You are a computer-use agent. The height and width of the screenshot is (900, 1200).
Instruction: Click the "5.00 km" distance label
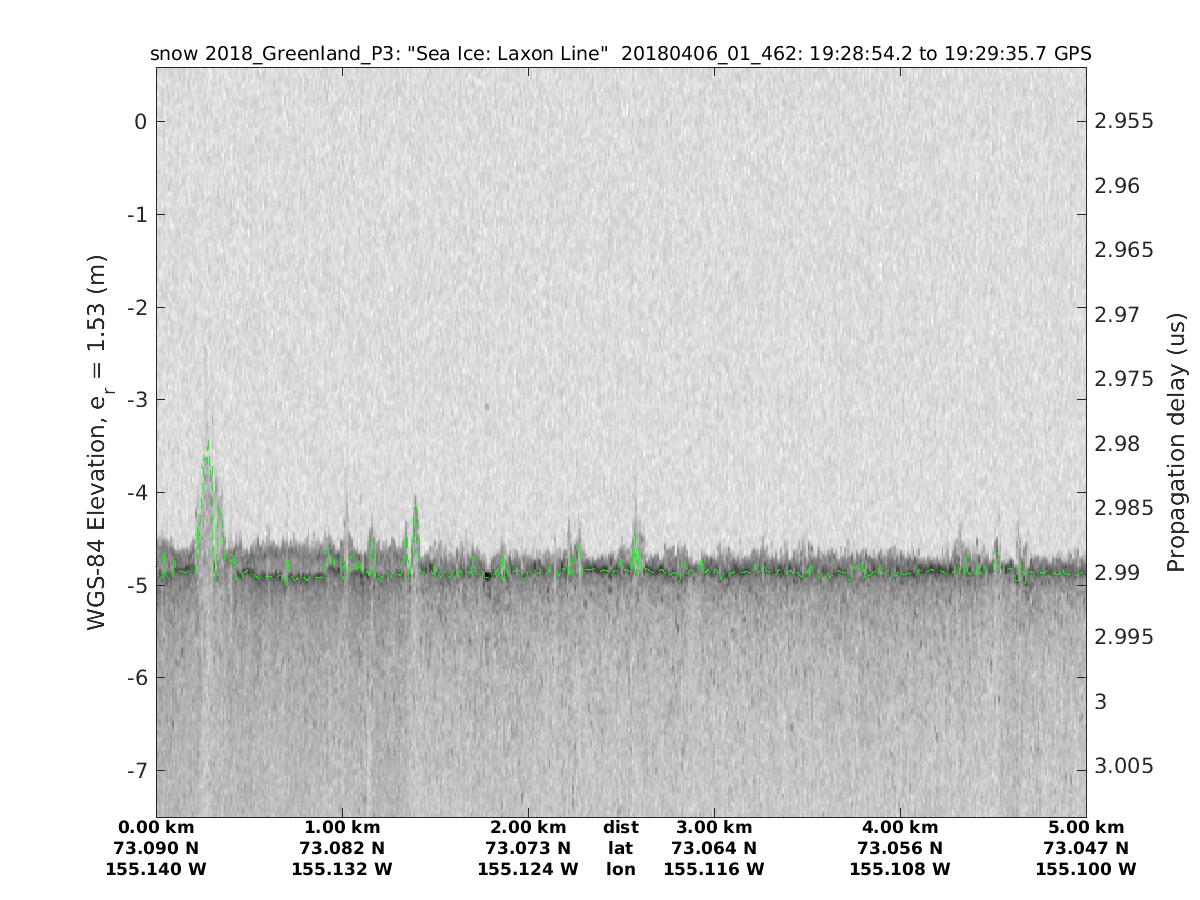pos(1086,828)
